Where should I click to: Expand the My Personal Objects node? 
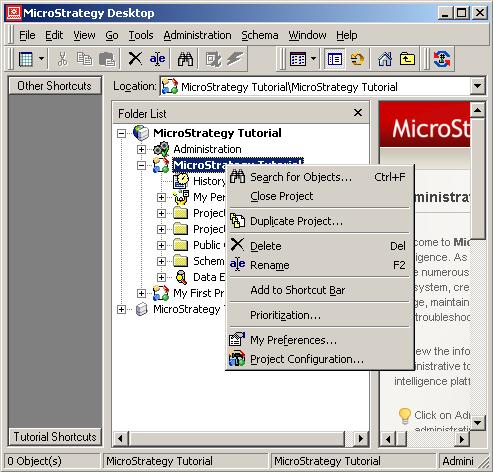161,197
